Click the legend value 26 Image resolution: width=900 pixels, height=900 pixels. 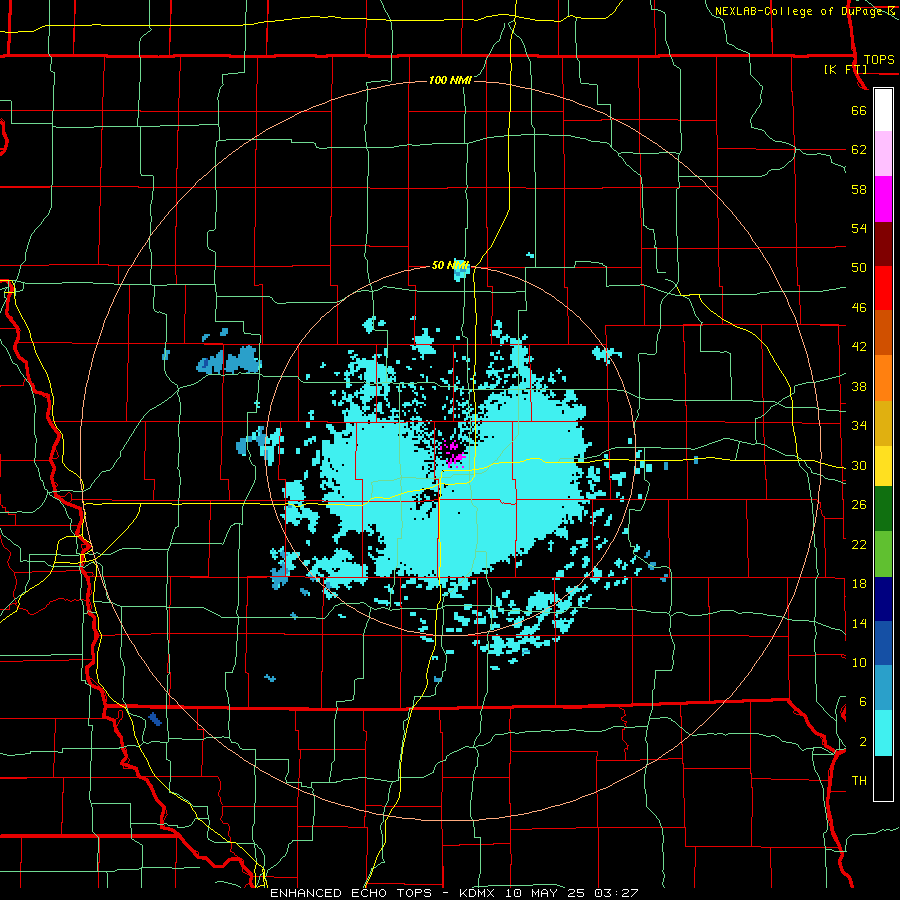tap(859, 505)
